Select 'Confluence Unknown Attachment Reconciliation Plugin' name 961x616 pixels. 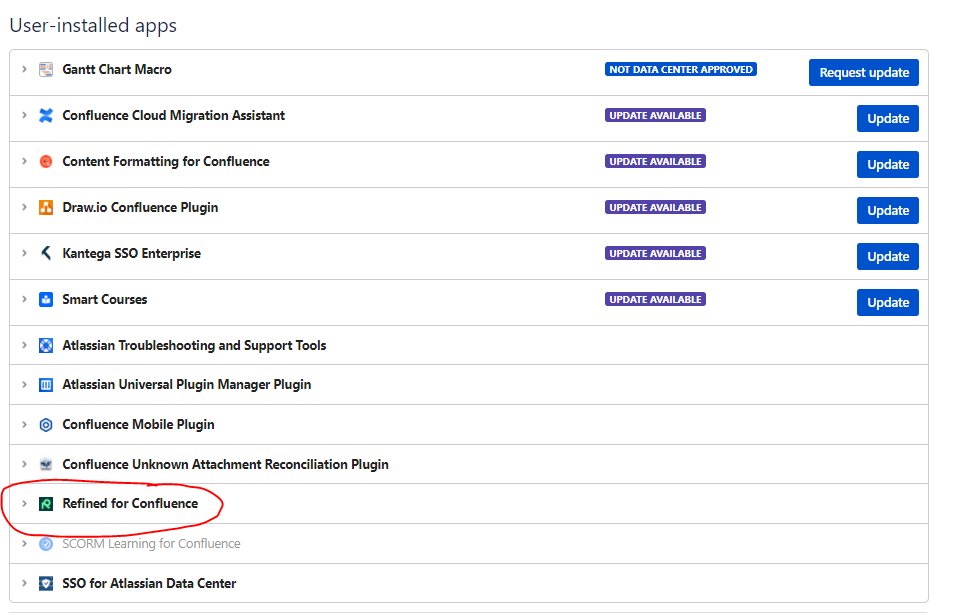(x=226, y=464)
